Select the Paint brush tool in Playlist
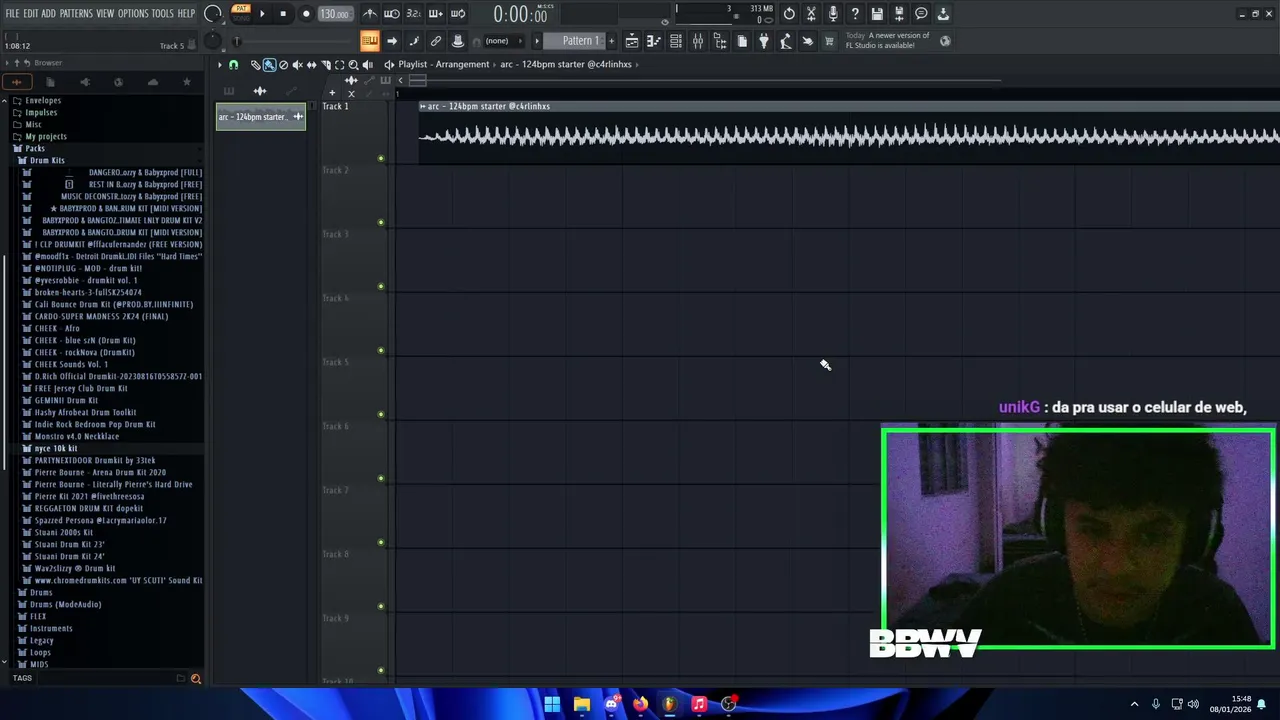Screen dimensions: 1280x720 269,65
